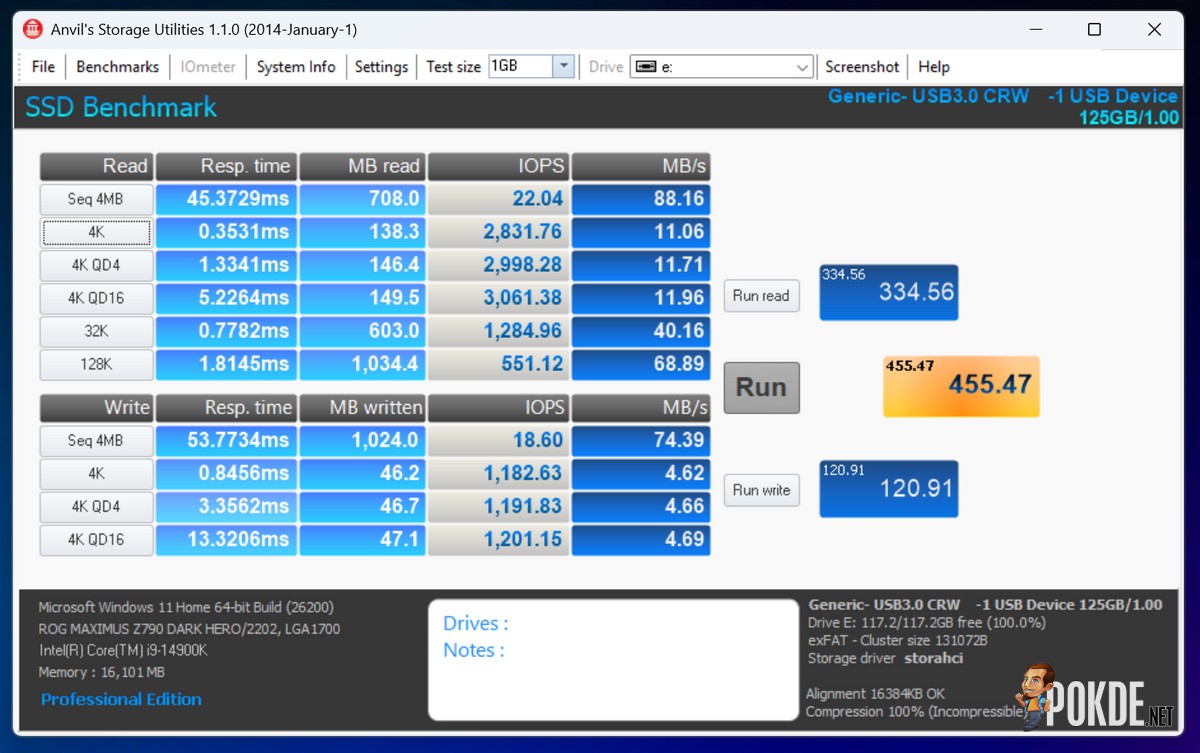Minimize the Anvil's Storage Utilities window
The height and width of the screenshot is (753, 1200).
(x=1034, y=29)
